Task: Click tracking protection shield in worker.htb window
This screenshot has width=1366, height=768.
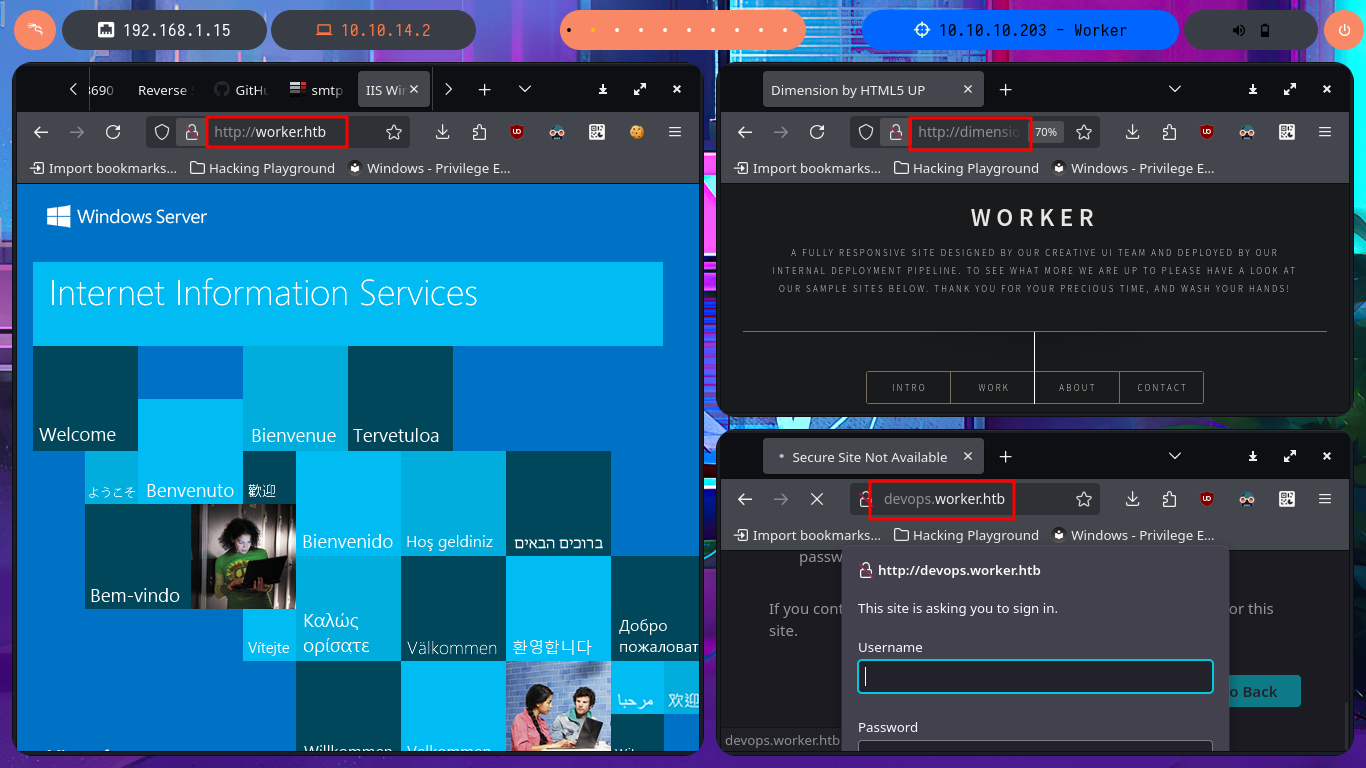Action: click(x=163, y=132)
